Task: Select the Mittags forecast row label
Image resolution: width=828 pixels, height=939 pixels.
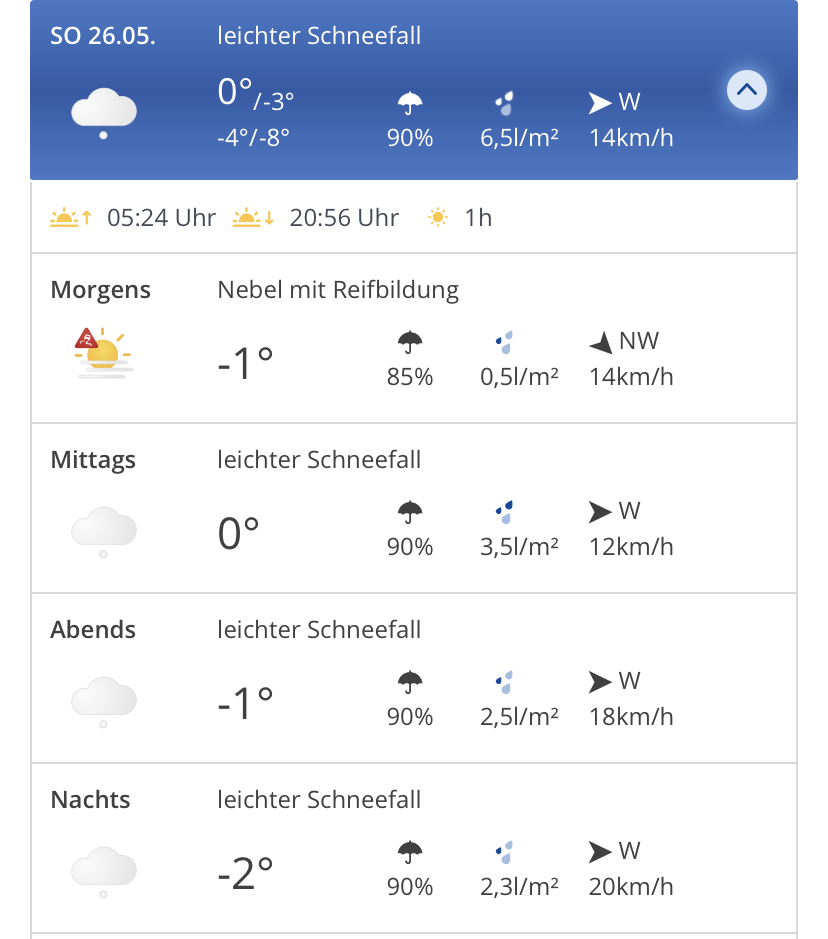Action: pyautogui.click(x=93, y=460)
